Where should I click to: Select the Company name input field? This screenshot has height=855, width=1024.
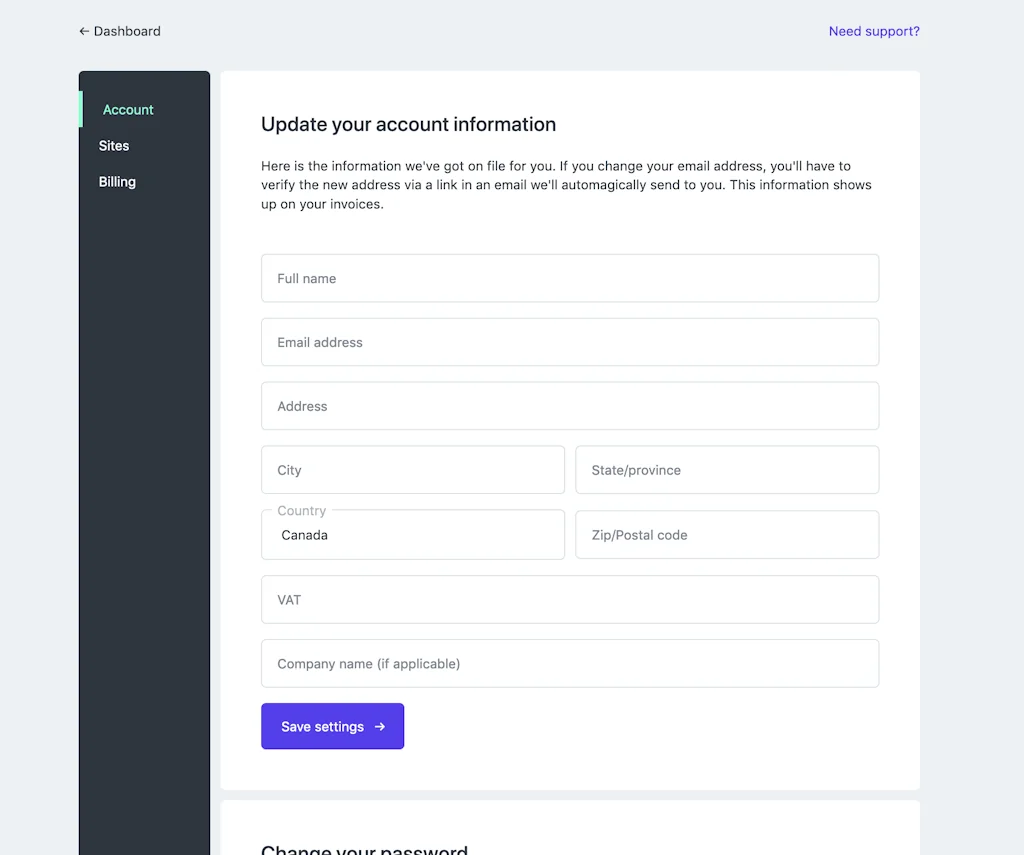570,663
